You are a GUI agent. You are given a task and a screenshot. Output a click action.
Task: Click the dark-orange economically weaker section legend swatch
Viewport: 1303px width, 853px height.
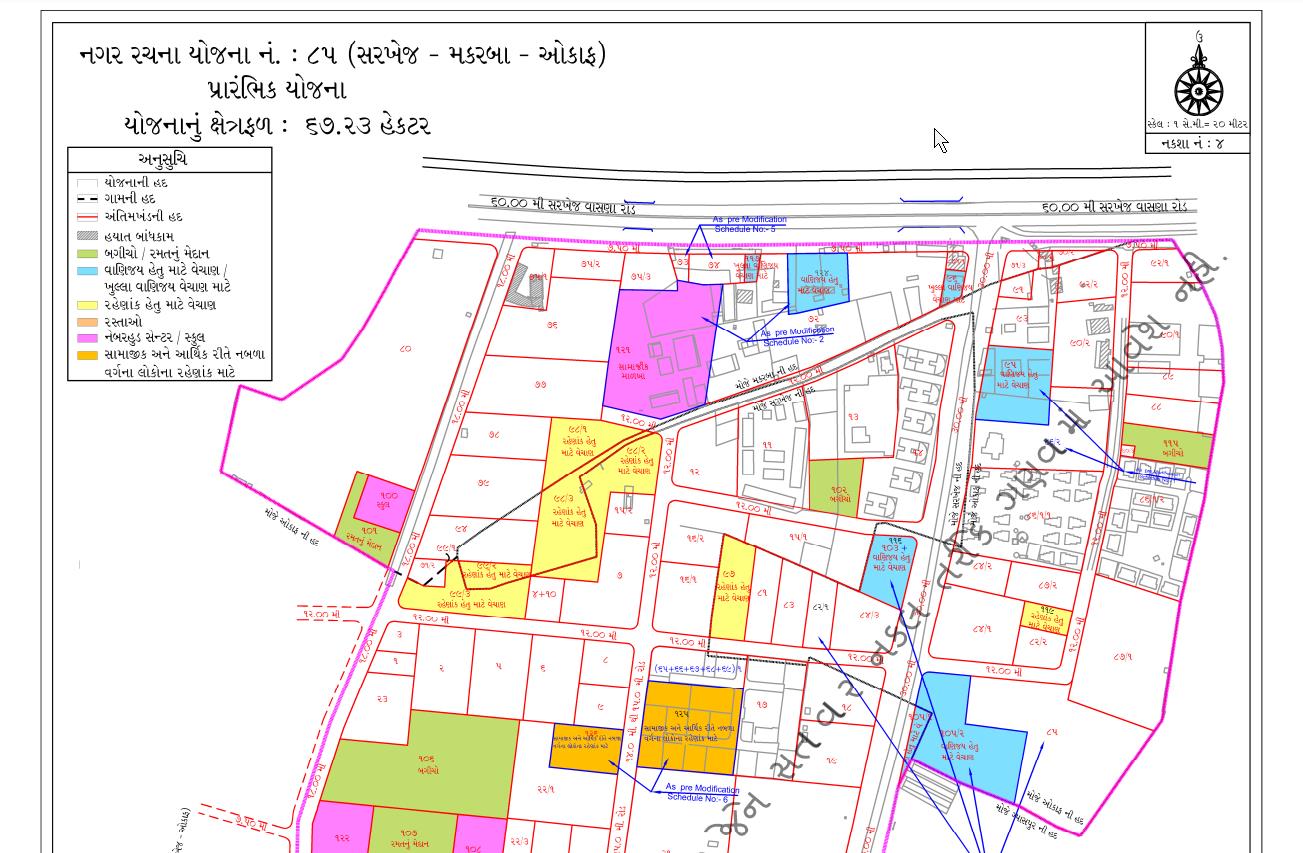[85, 355]
